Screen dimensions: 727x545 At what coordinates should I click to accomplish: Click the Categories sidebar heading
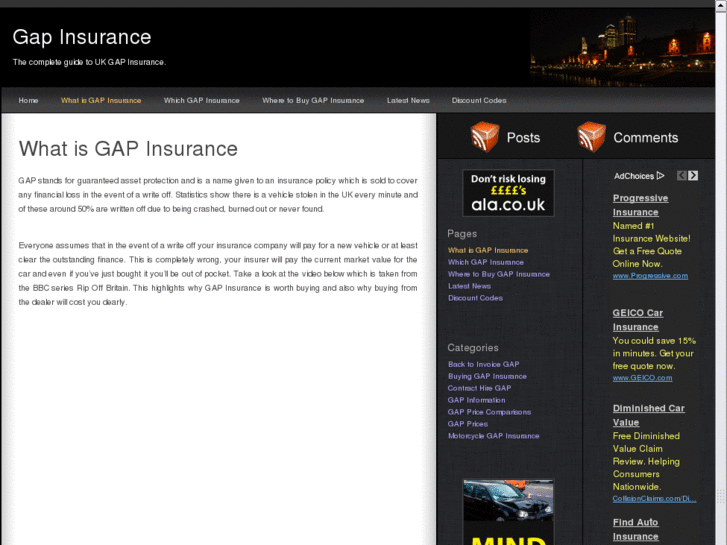(473, 348)
